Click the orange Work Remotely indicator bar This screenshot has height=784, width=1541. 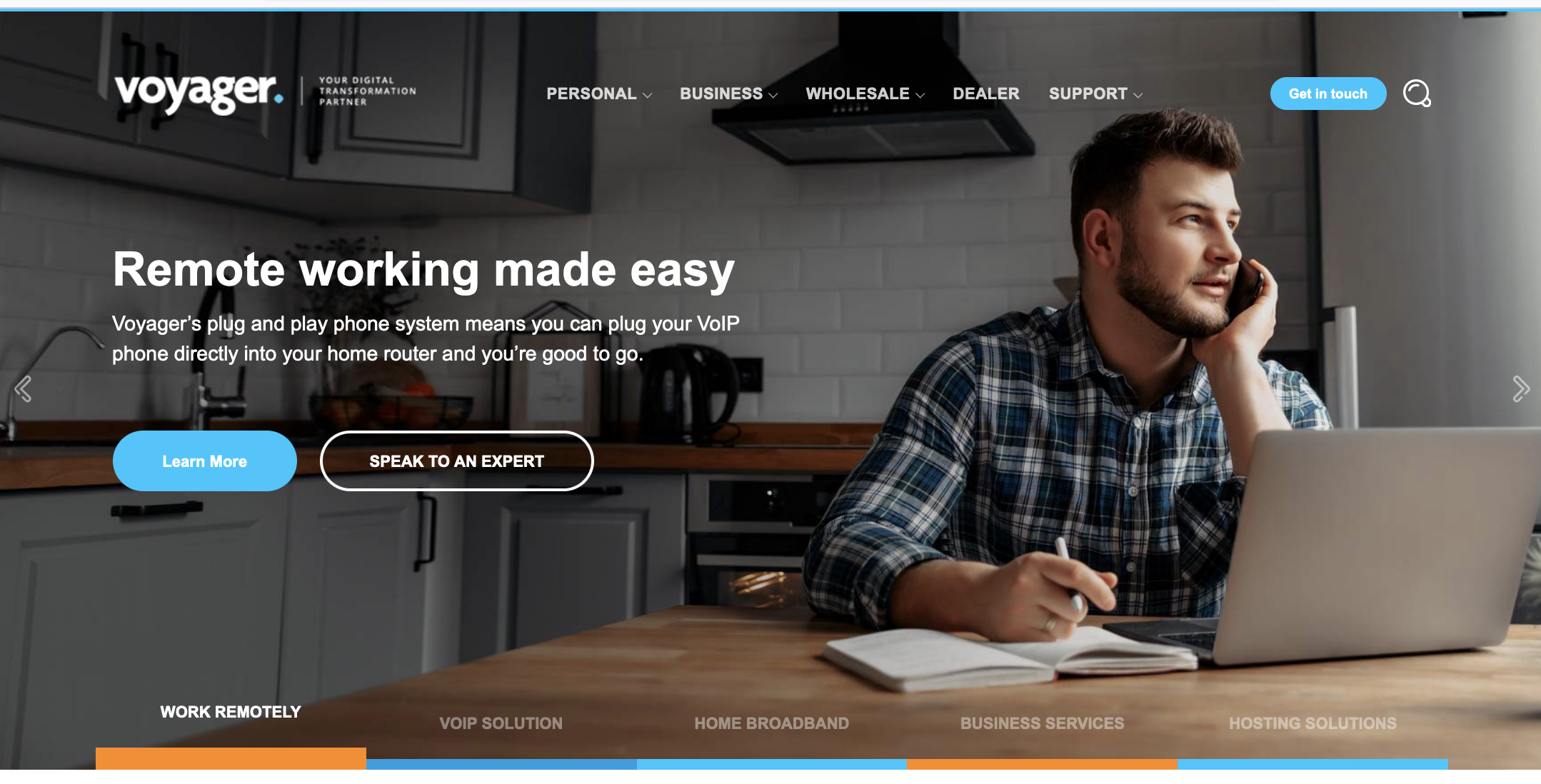tap(231, 758)
